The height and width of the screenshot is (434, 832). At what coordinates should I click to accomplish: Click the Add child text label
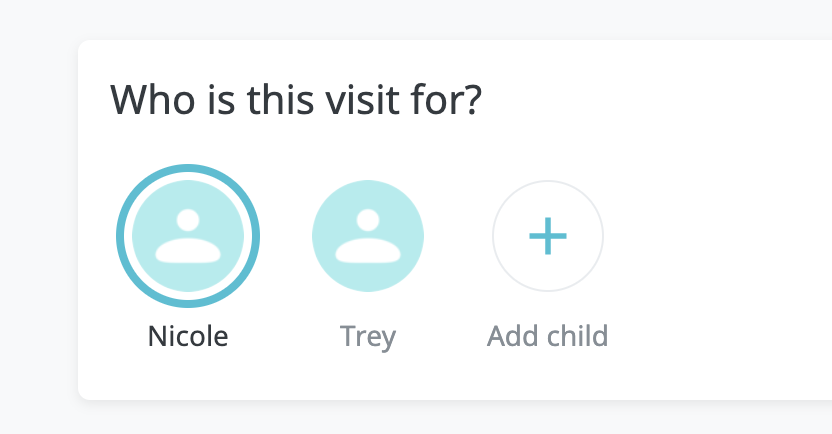(x=548, y=336)
